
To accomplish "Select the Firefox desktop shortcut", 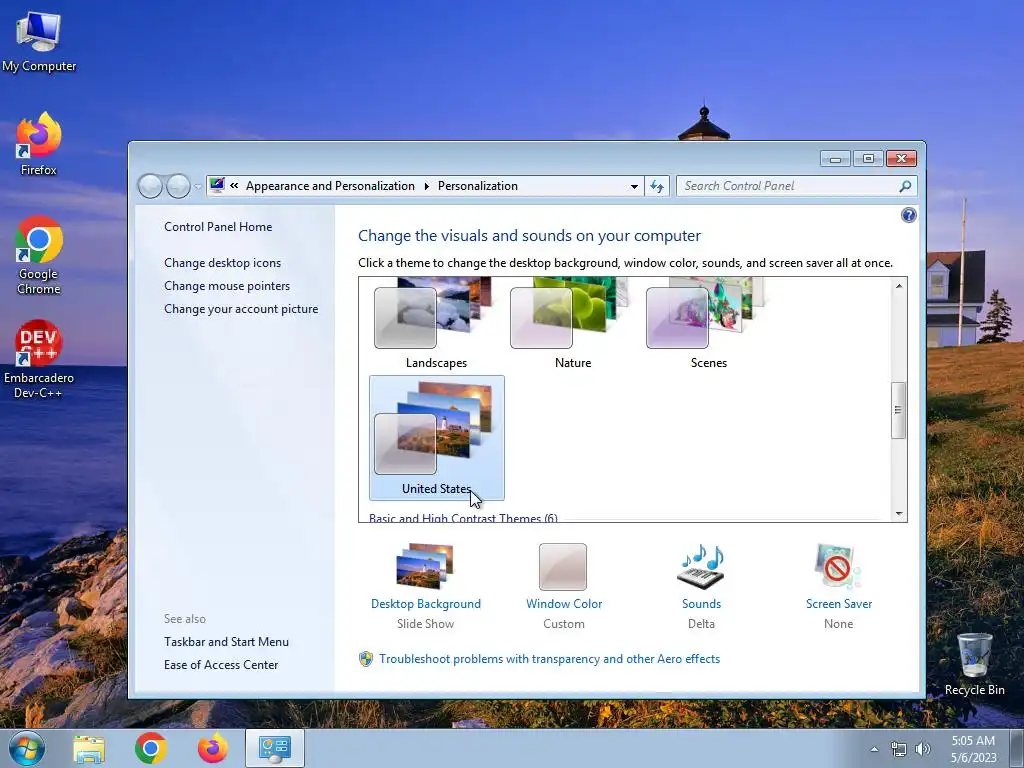I will [39, 144].
